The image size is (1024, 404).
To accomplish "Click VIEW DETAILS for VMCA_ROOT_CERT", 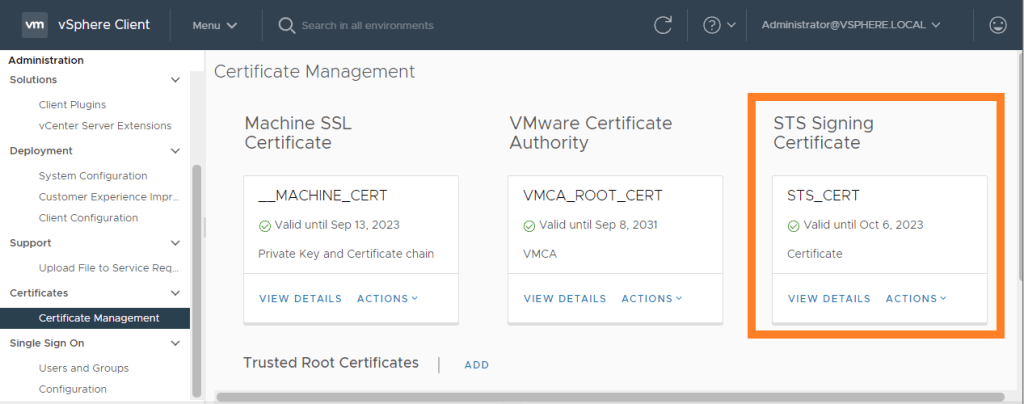I will click(565, 298).
